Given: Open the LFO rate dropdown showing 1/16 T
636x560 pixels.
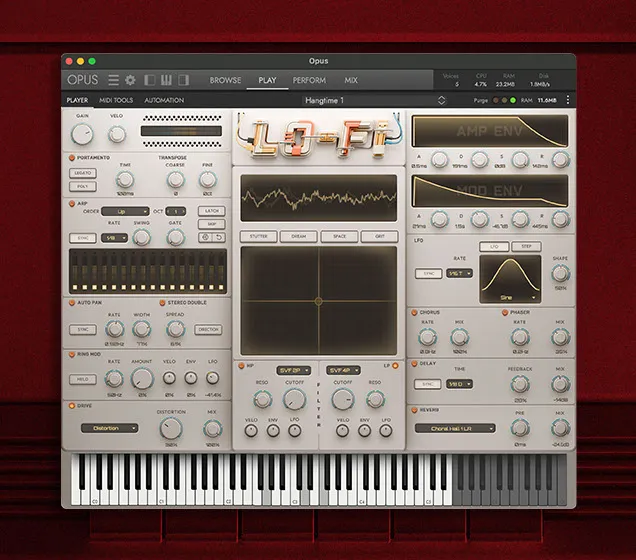Looking at the screenshot, I should (x=459, y=273).
